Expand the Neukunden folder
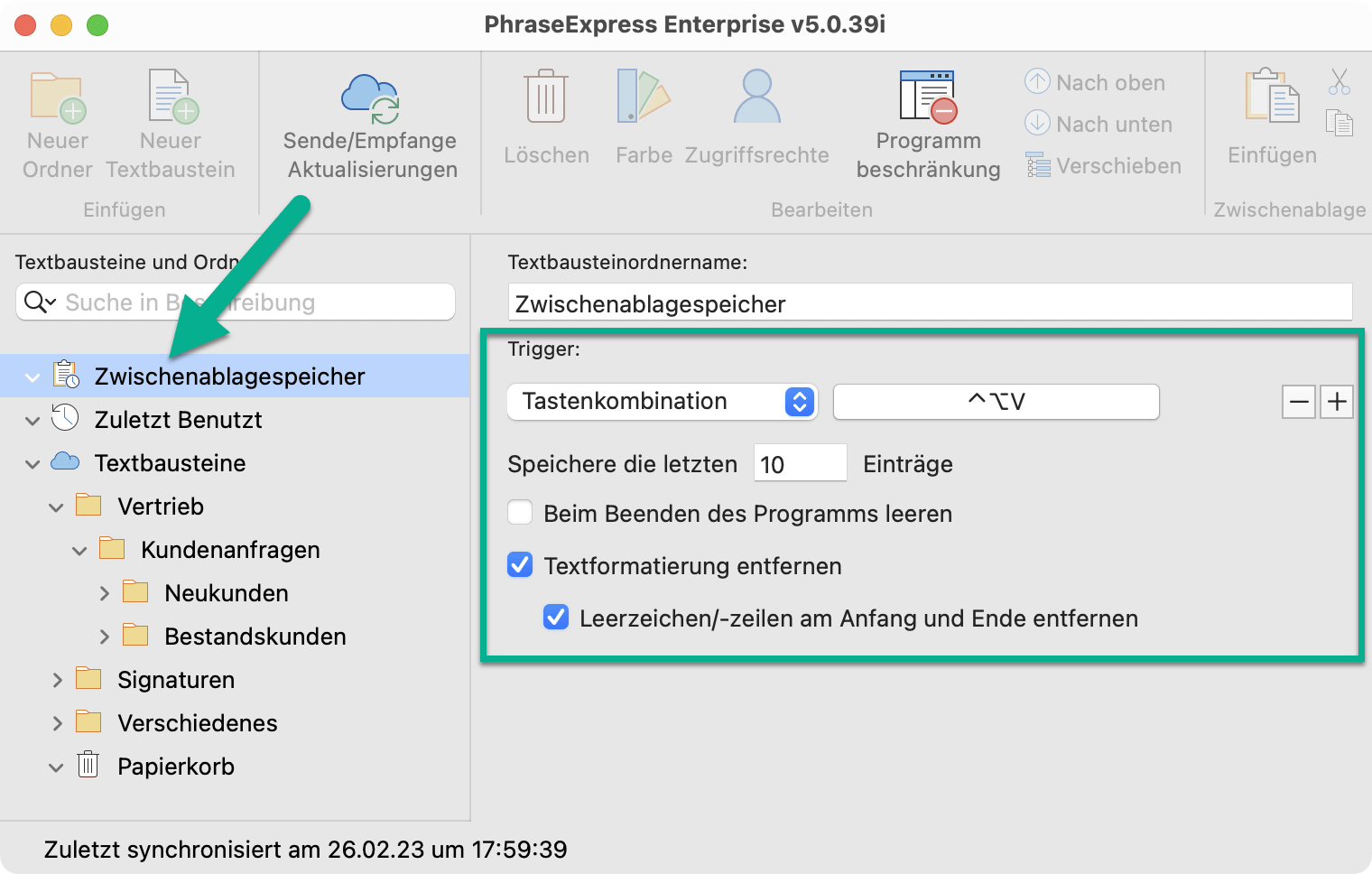 (104, 593)
